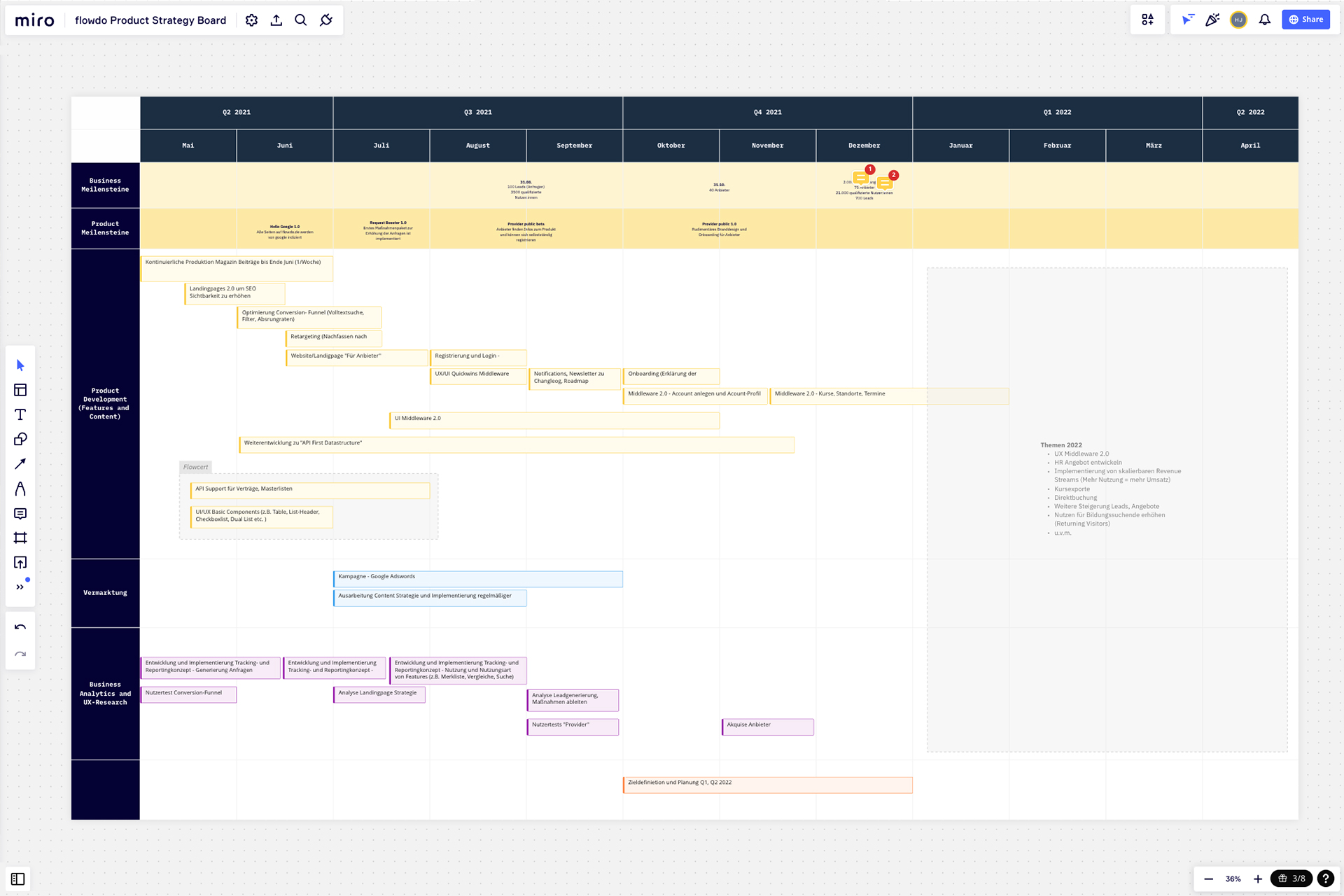Screen dimensions: 1344x896
Task: Select the Frame tool
Action: click(20, 538)
